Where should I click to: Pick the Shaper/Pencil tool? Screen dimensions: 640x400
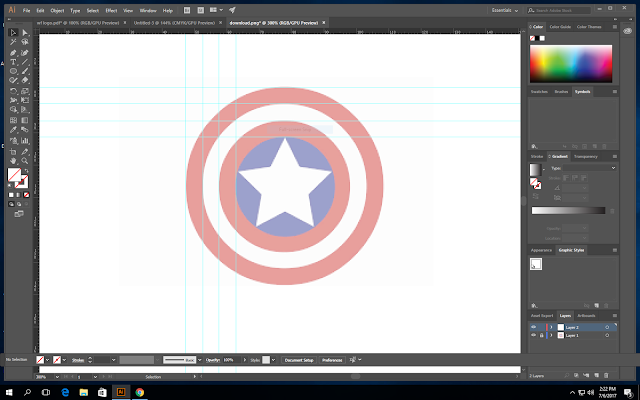(x=13, y=80)
